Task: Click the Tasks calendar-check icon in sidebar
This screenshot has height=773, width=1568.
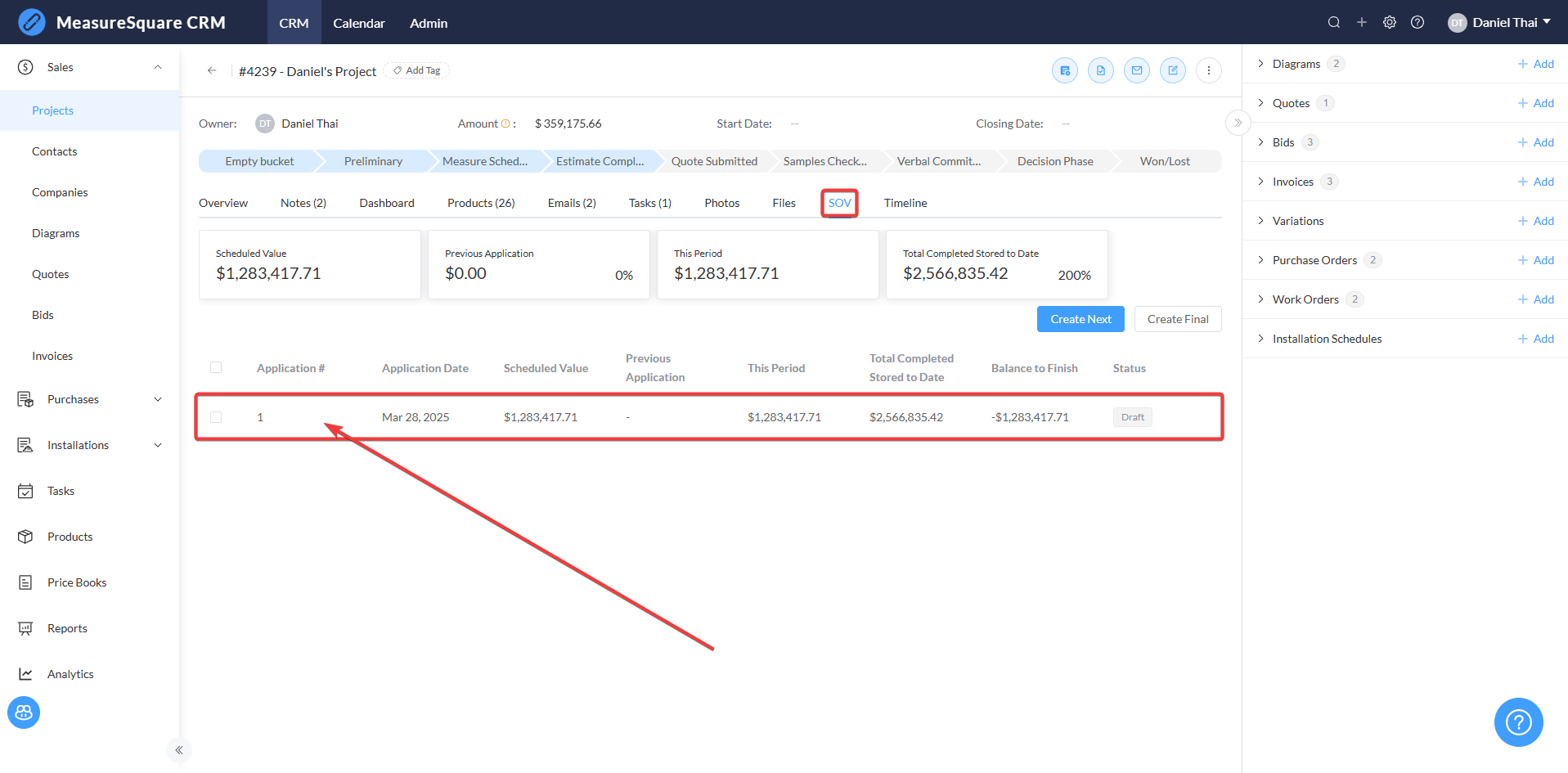Action: (x=25, y=491)
